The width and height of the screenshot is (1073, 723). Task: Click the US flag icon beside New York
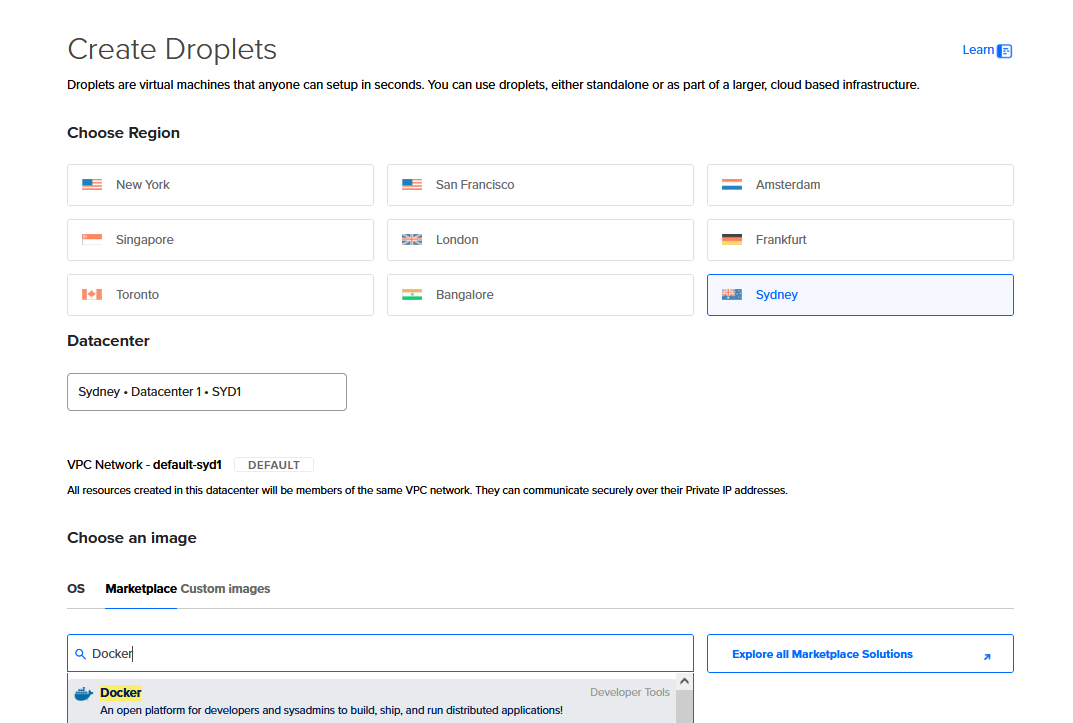point(92,184)
